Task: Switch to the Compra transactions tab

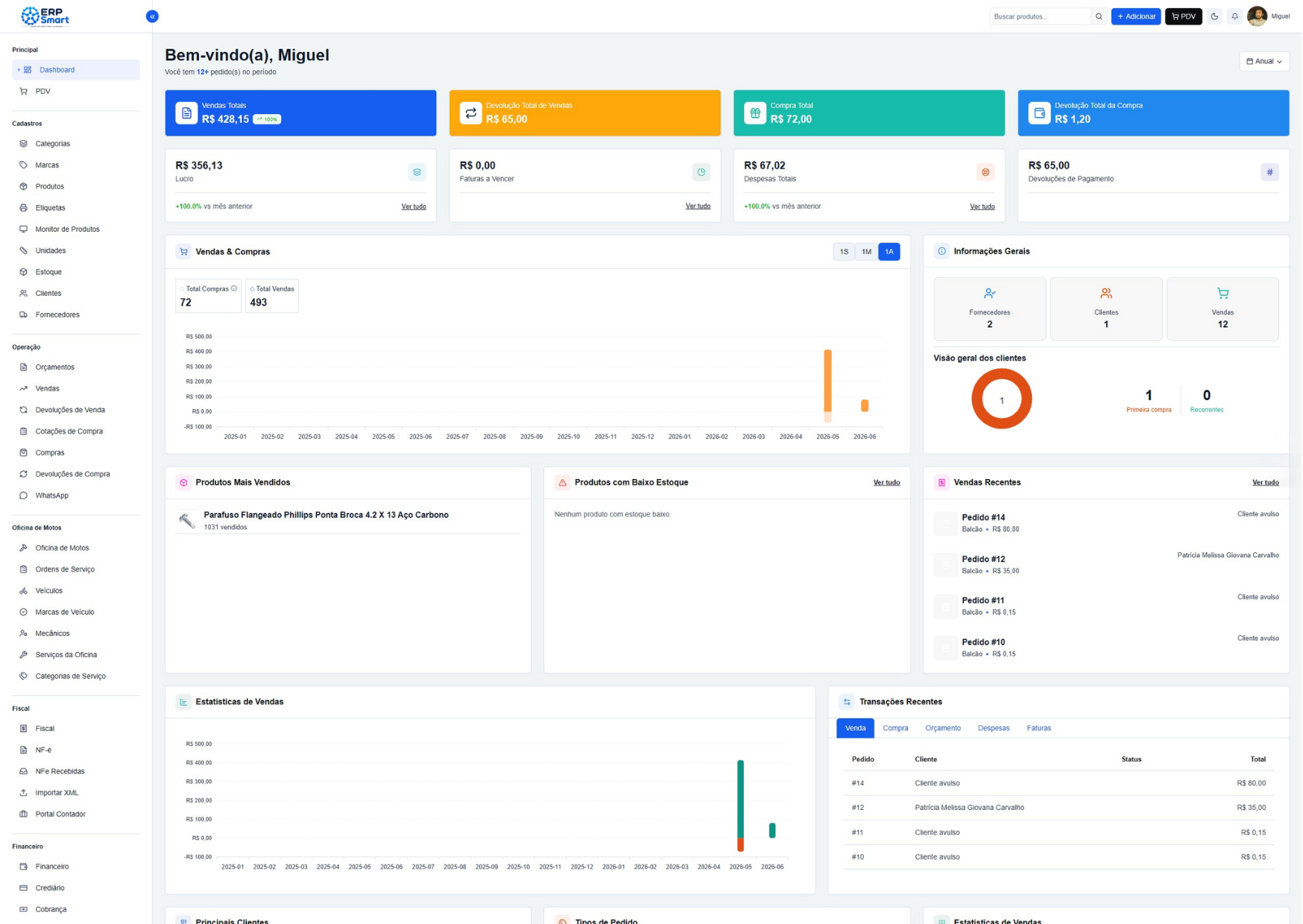Action: click(895, 728)
